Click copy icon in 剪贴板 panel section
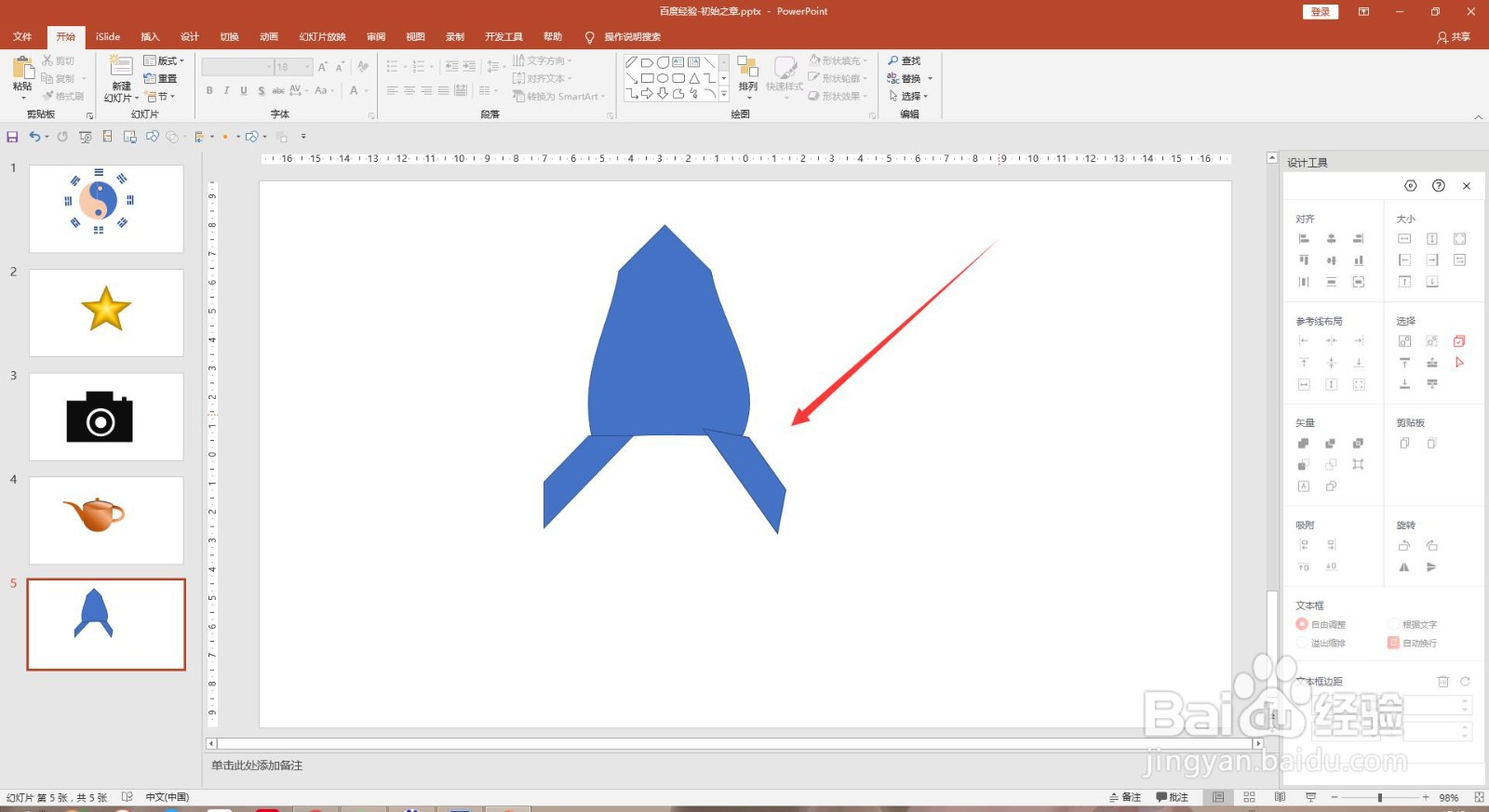The width and height of the screenshot is (1489, 812). coord(1404,444)
